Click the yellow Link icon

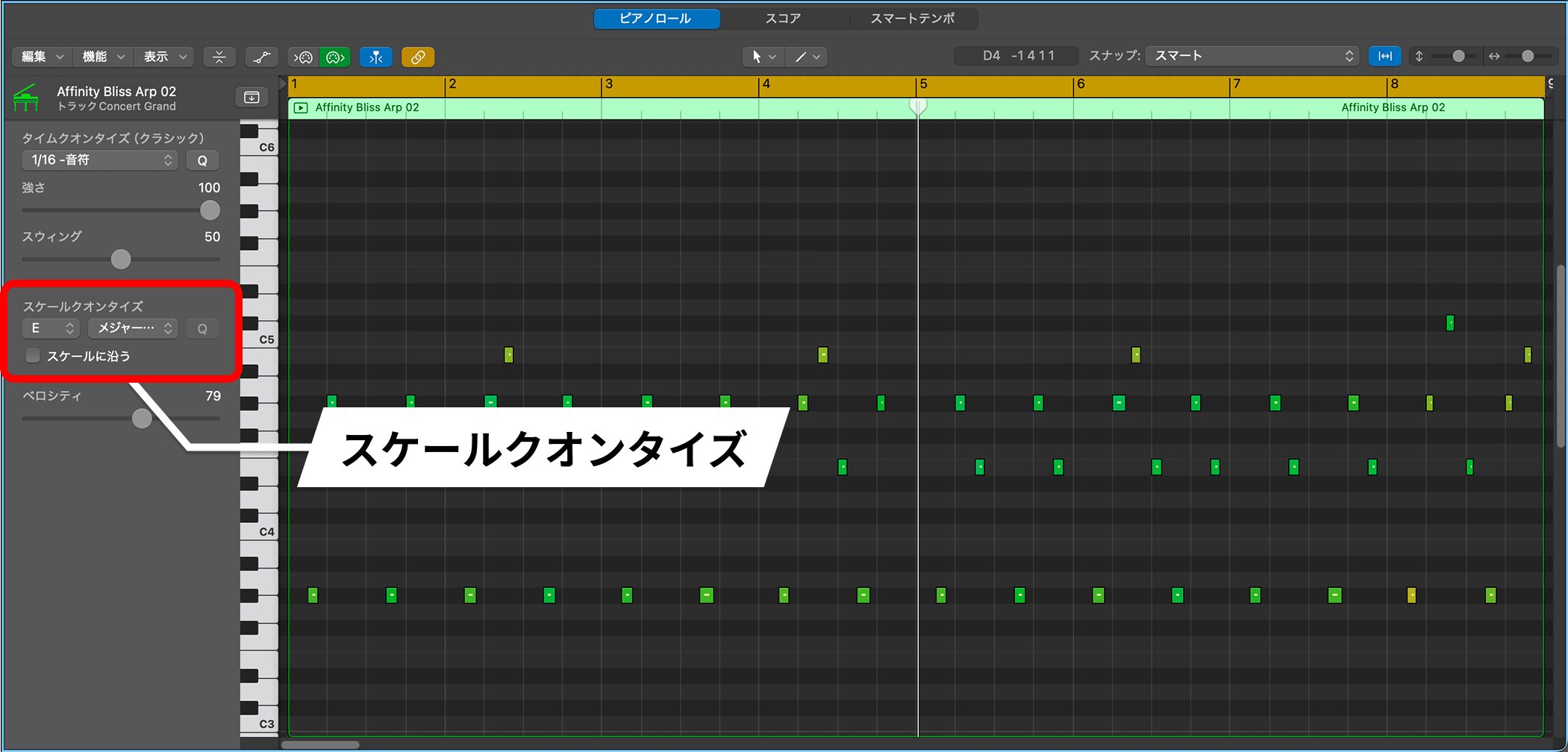(x=418, y=57)
